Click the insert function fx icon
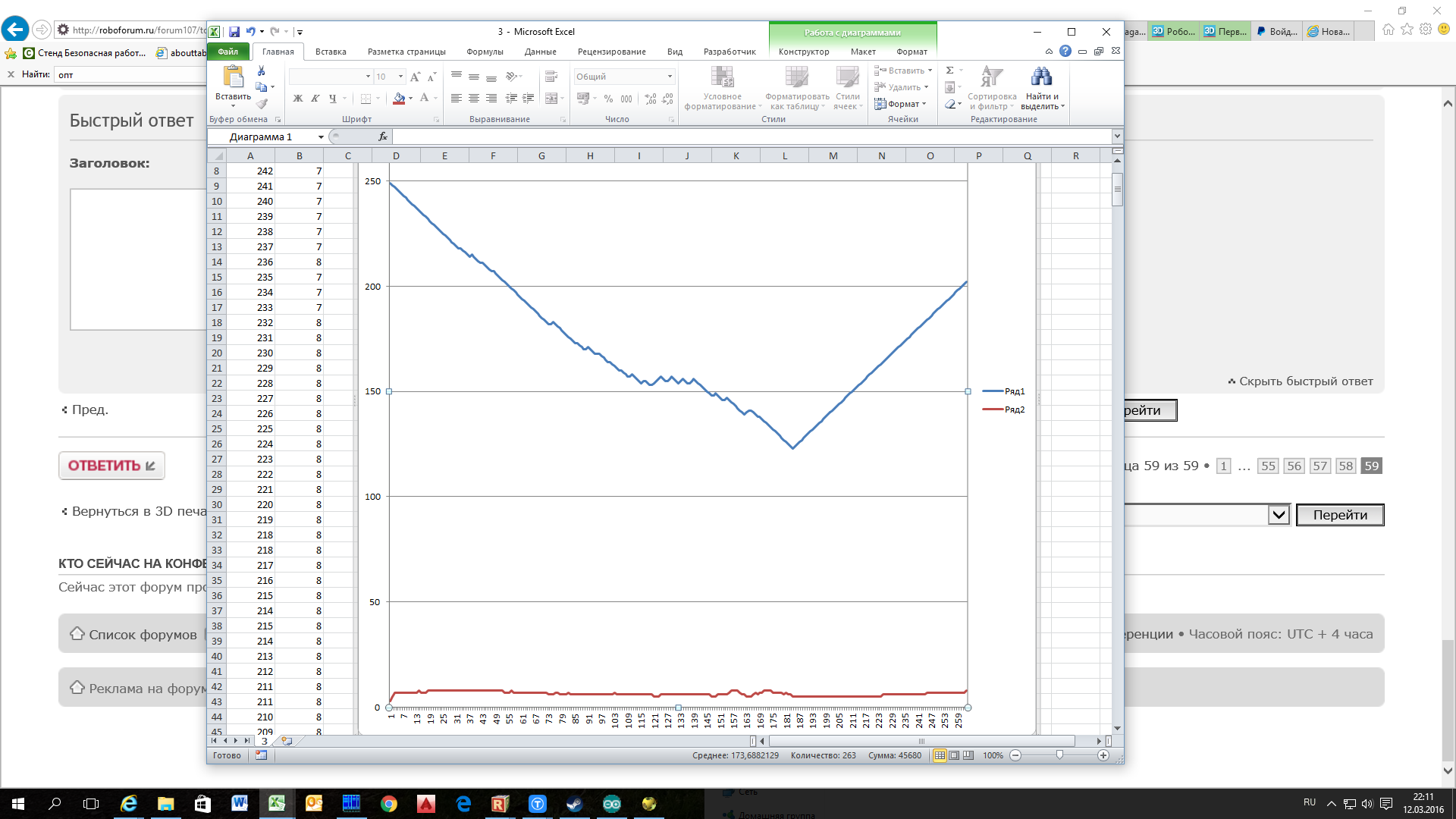Screen dimensions: 1456x819 click(383, 136)
